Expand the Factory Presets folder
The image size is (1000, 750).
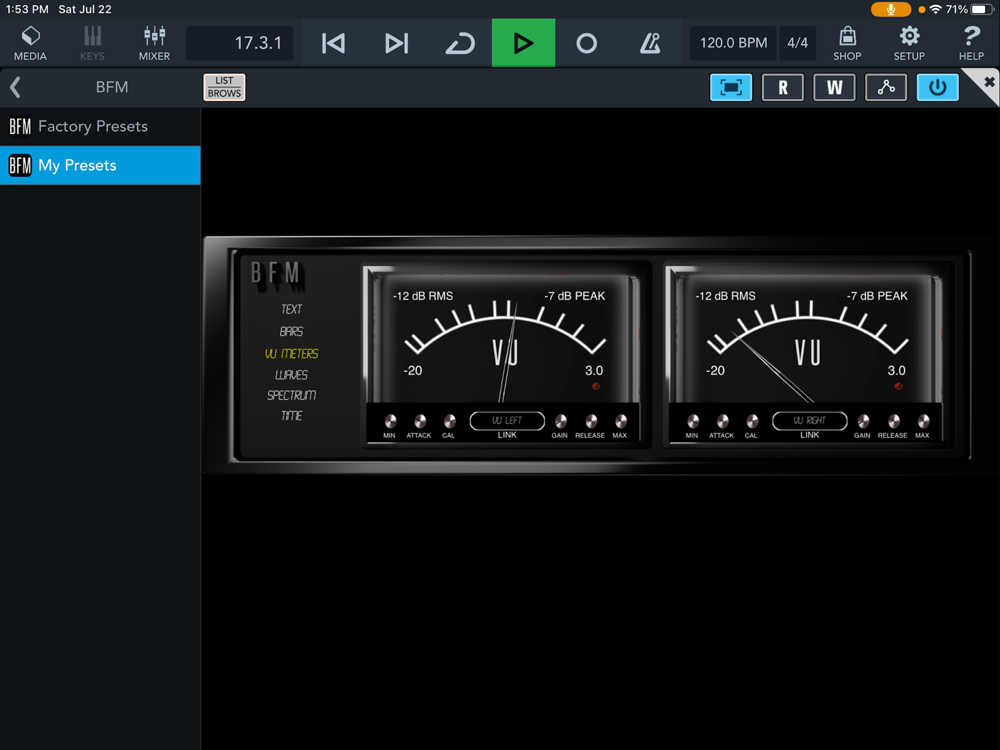click(92, 126)
